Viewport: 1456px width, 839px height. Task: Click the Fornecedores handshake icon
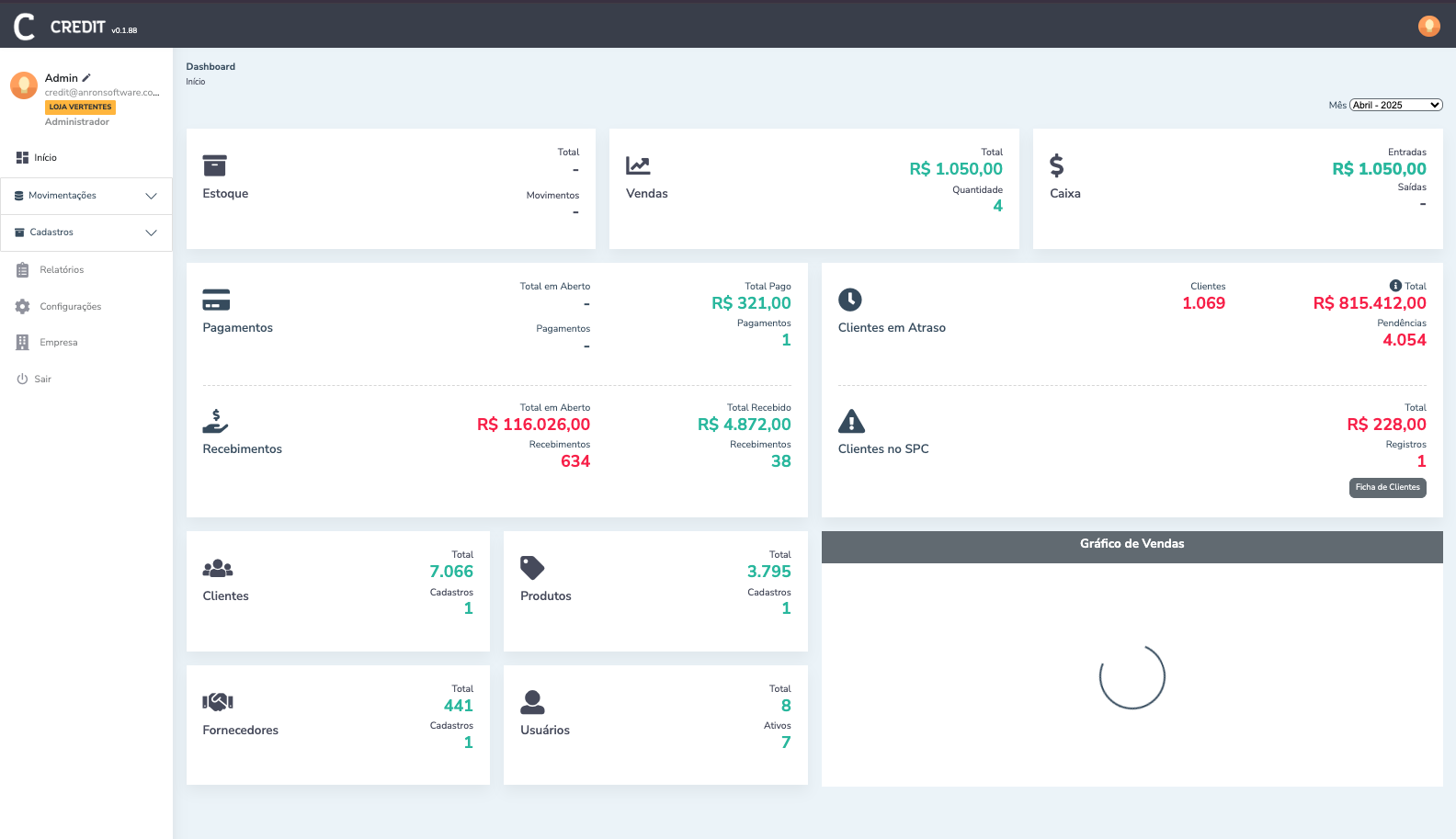click(218, 702)
